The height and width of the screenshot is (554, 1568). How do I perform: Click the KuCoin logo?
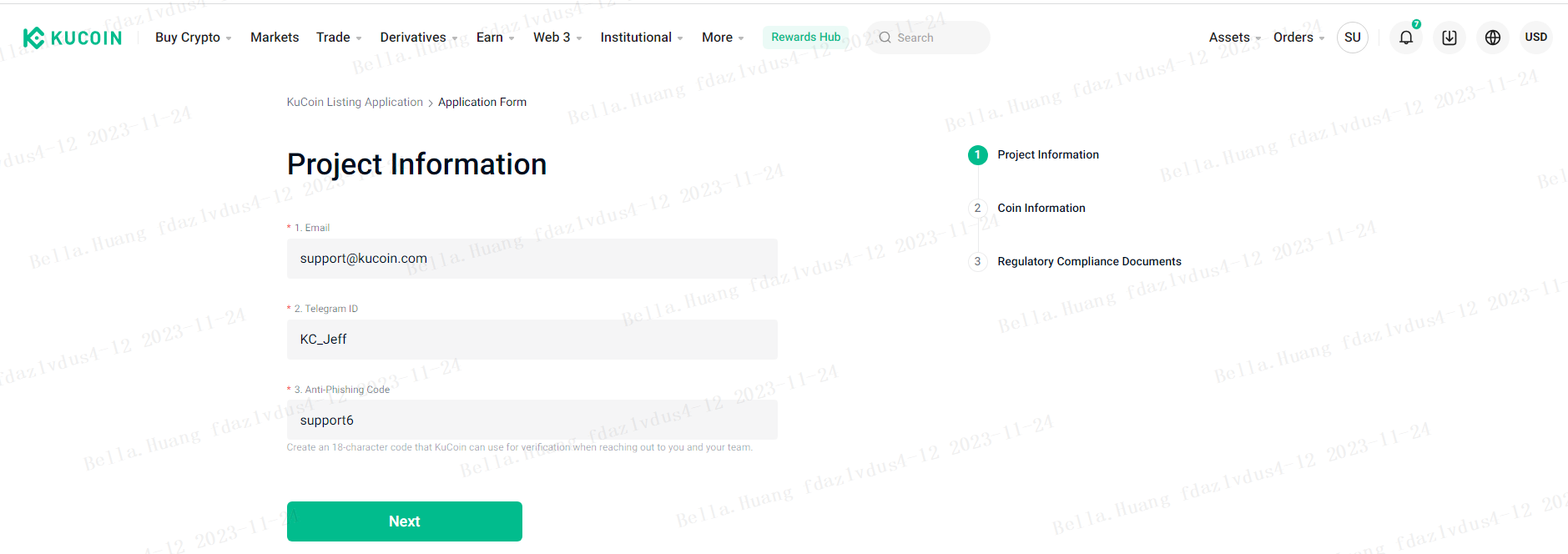[73, 38]
